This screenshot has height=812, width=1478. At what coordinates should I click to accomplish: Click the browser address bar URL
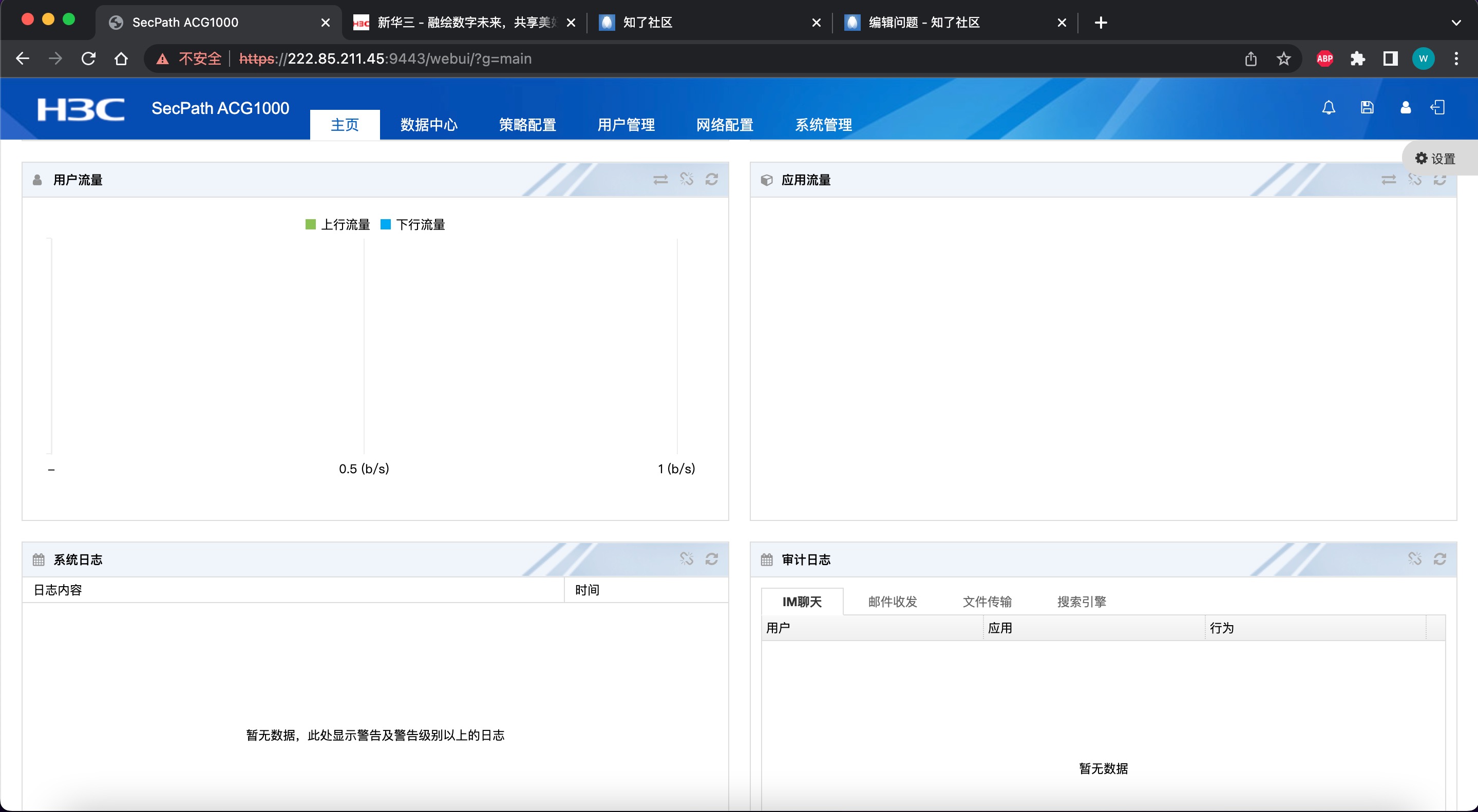pos(385,59)
